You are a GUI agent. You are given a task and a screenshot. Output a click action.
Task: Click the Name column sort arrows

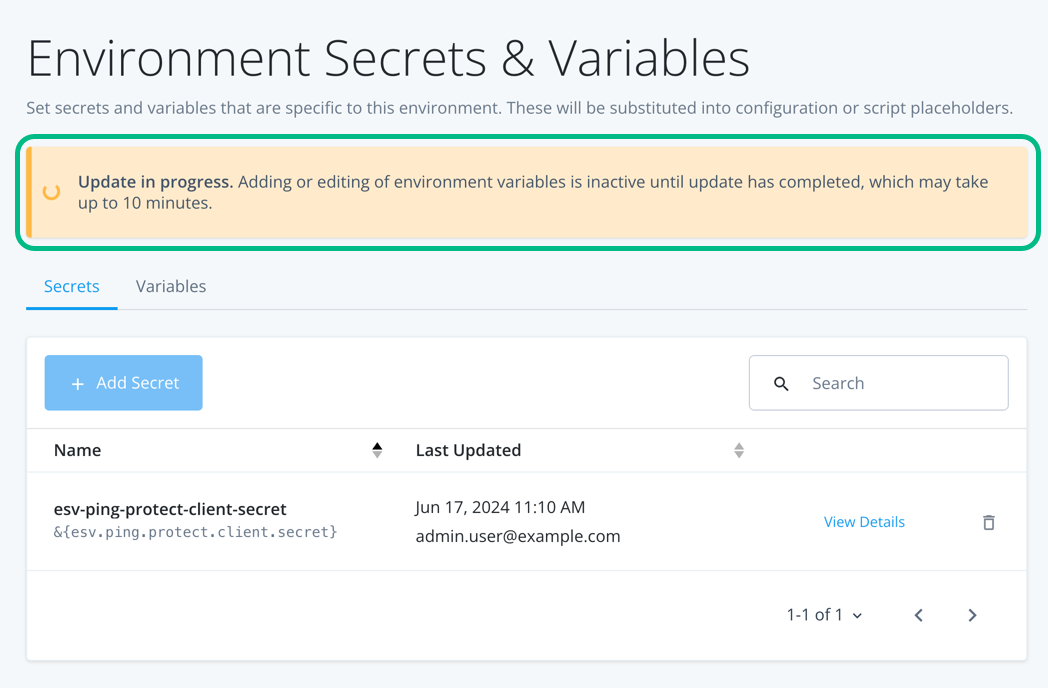377,450
